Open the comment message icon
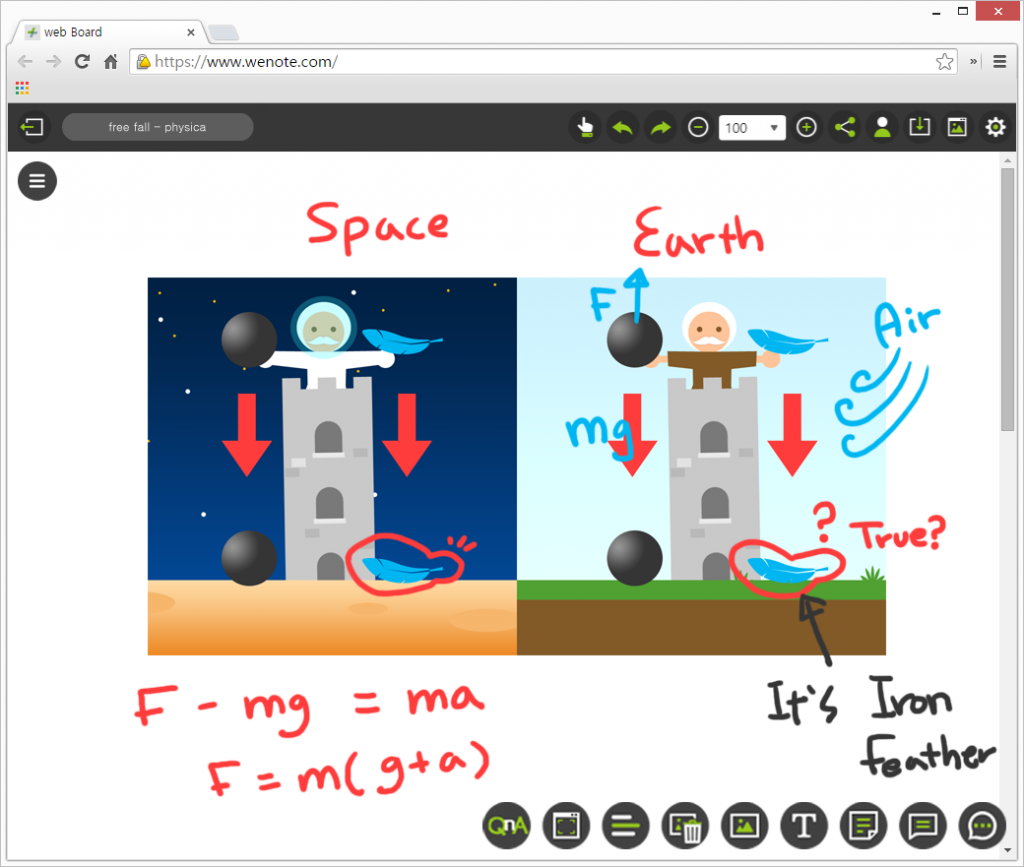1024x867 pixels. (x=923, y=826)
